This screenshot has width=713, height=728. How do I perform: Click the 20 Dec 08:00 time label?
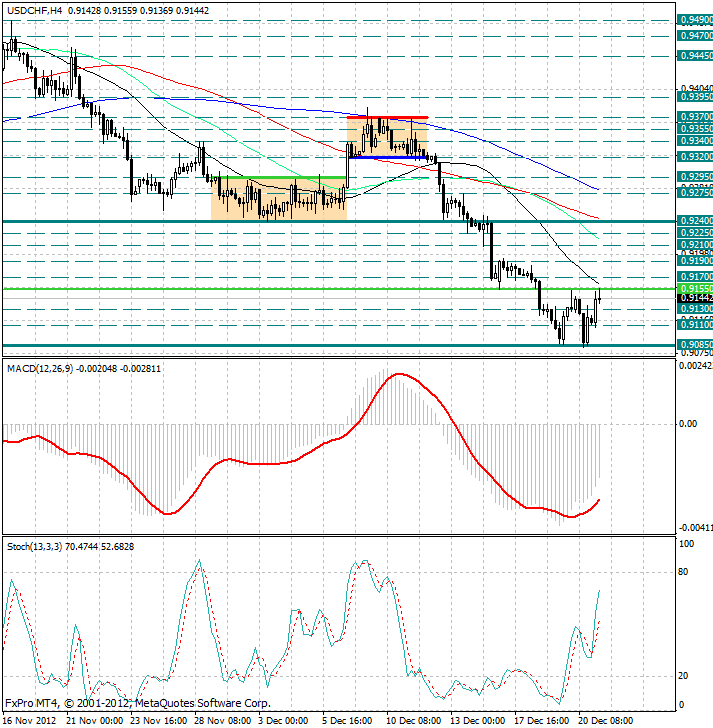(606, 721)
